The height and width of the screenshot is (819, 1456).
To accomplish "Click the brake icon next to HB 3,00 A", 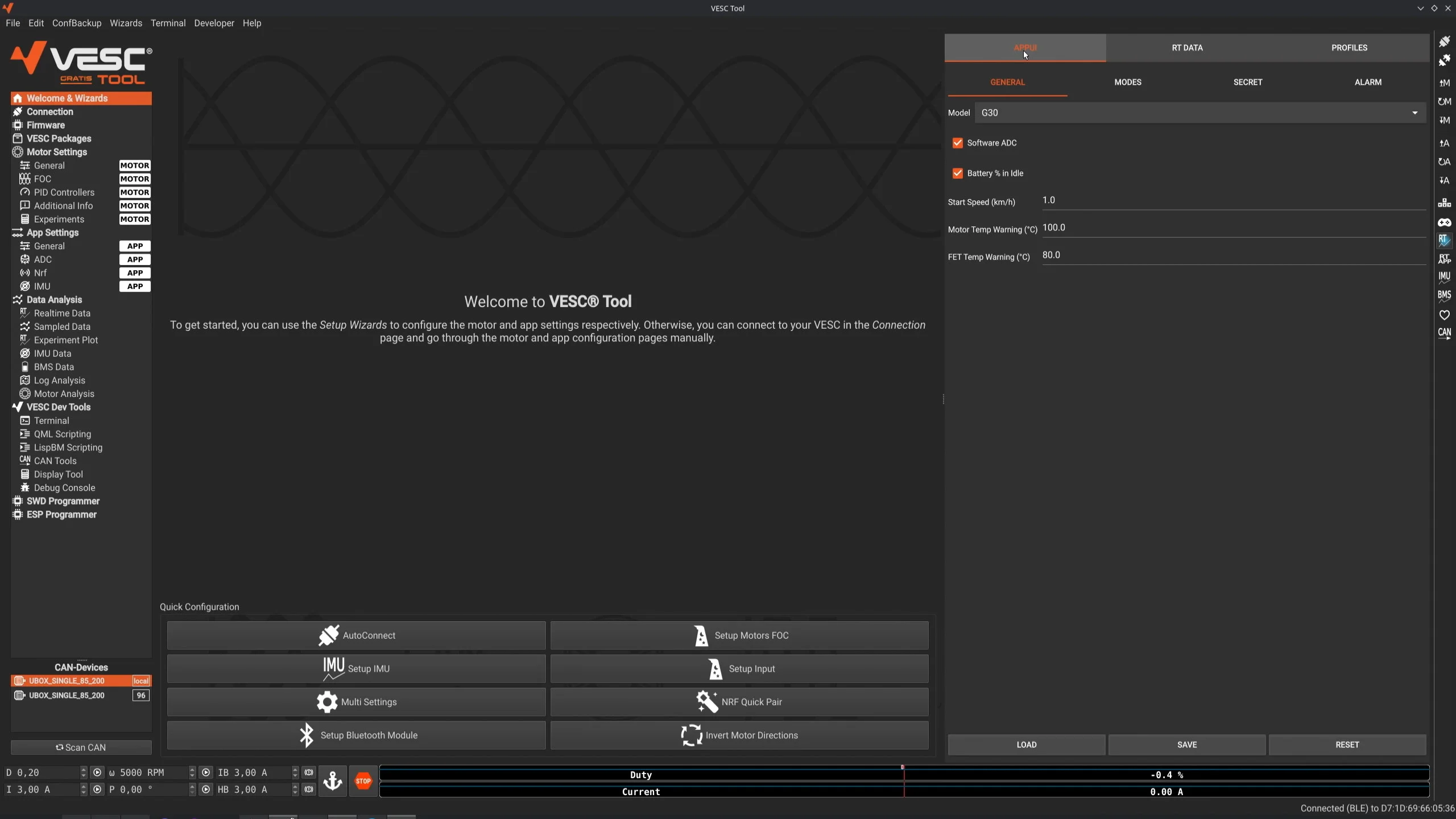I will click(x=309, y=789).
